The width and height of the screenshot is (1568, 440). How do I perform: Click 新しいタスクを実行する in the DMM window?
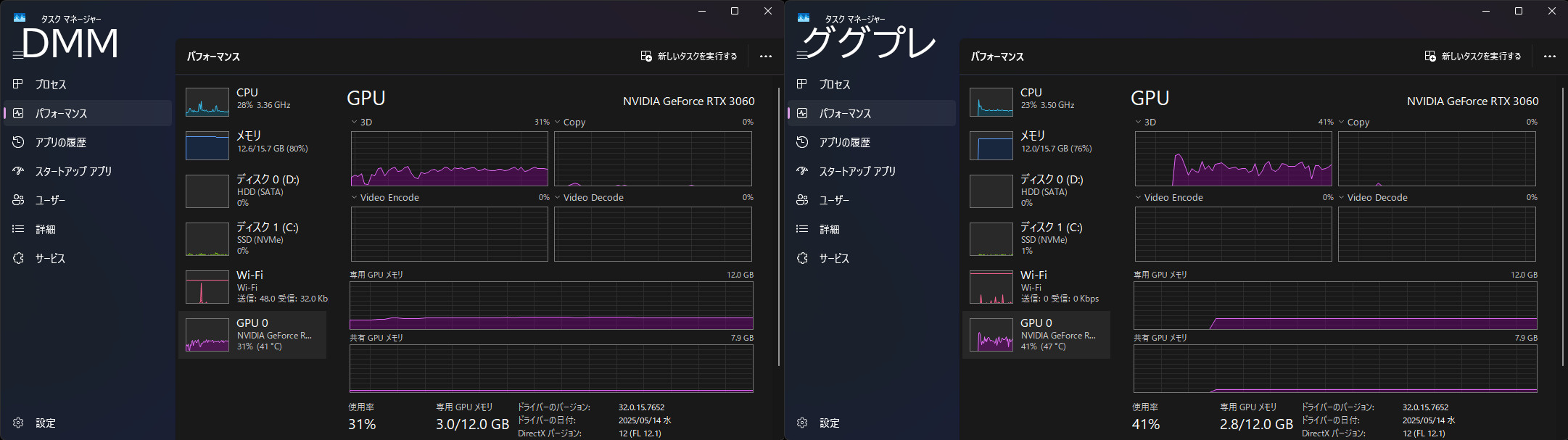pos(688,57)
